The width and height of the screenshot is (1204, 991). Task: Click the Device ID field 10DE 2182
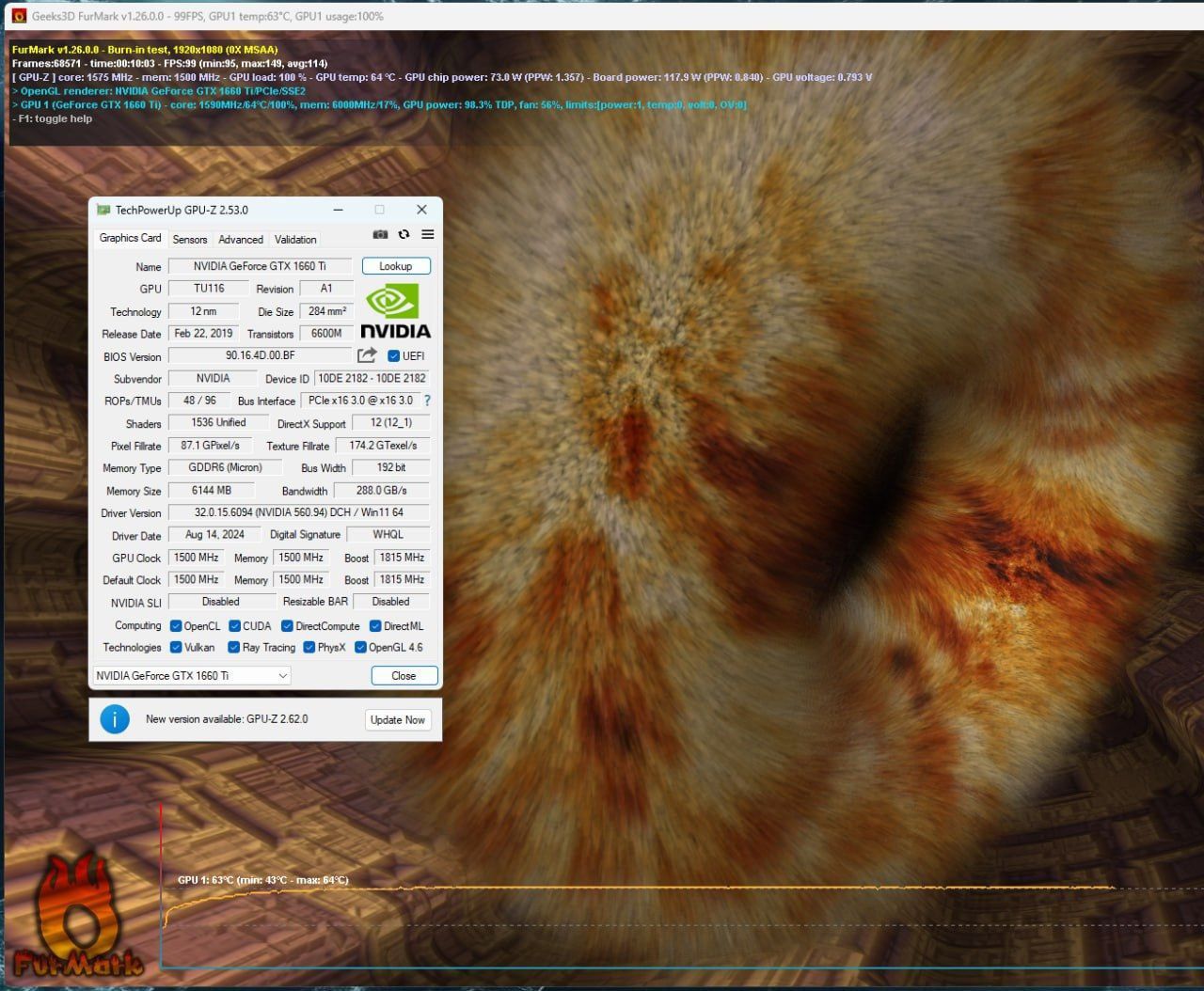(x=372, y=378)
